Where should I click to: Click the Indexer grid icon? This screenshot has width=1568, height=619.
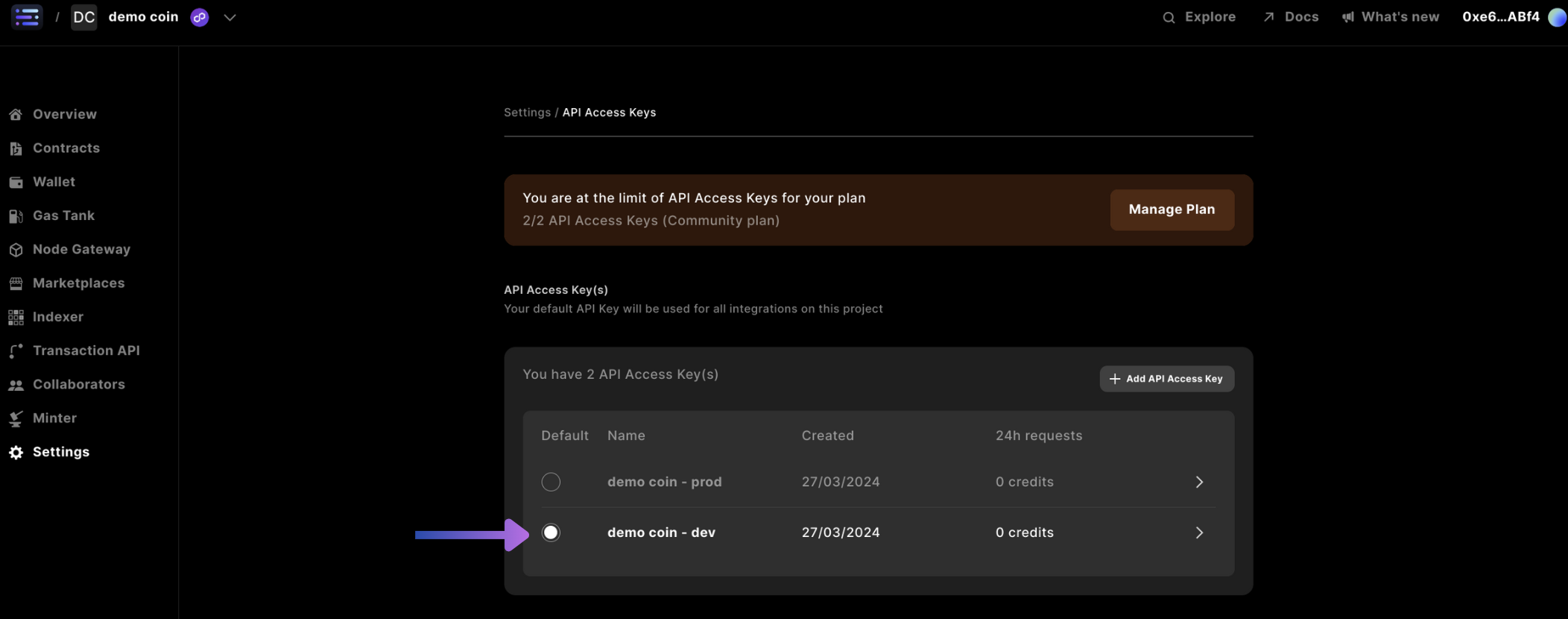tap(16, 318)
